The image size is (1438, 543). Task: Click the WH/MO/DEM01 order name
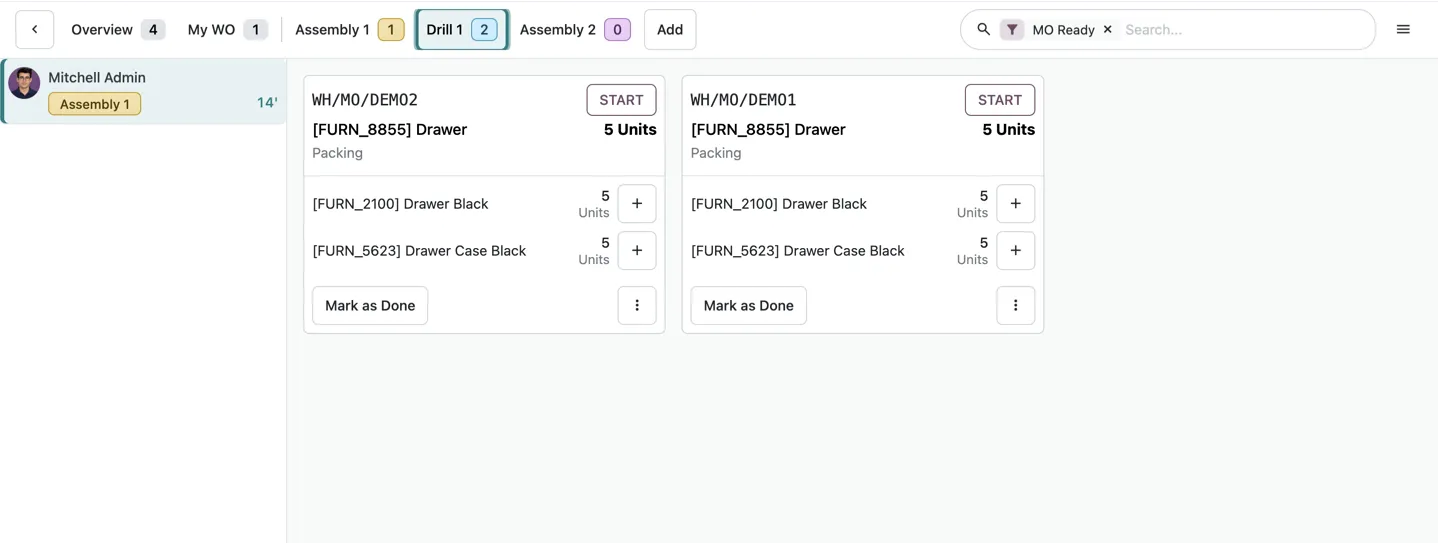(x=744, y=100)
